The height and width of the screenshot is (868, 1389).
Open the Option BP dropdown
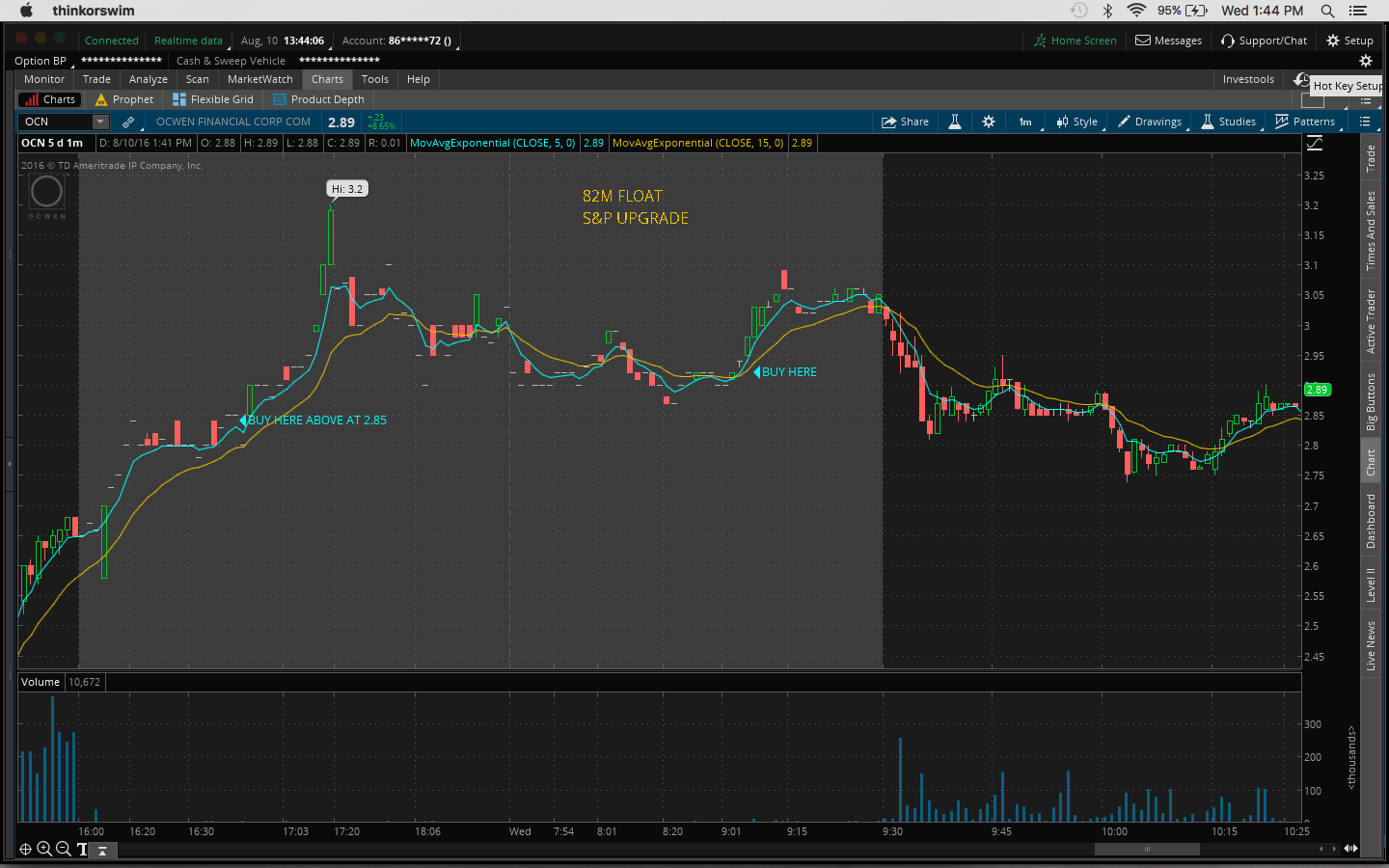click(x=41, y=61)
